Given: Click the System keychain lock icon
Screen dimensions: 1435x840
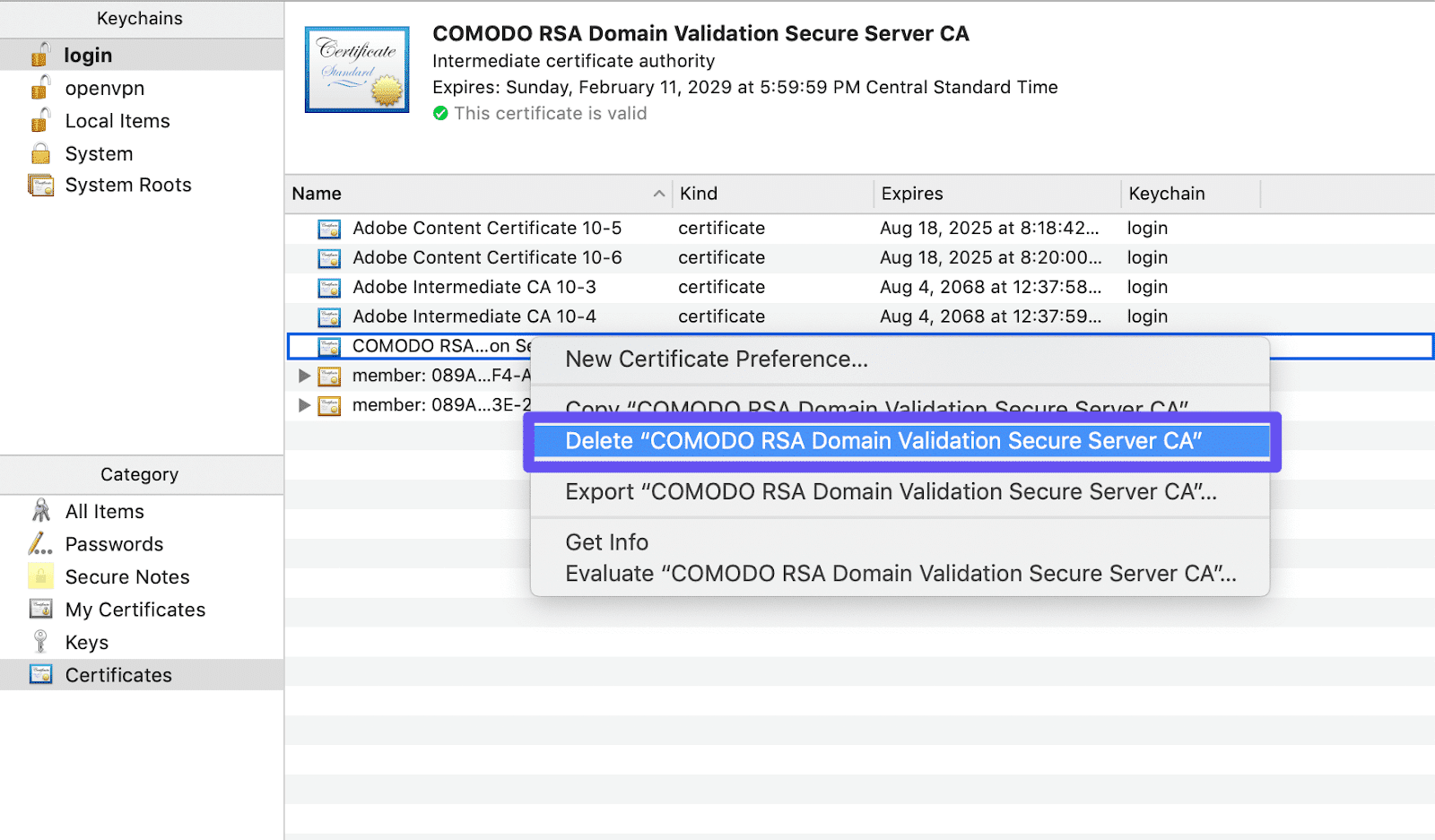Looking at the screenshot, I should click(x=40, y=153).
